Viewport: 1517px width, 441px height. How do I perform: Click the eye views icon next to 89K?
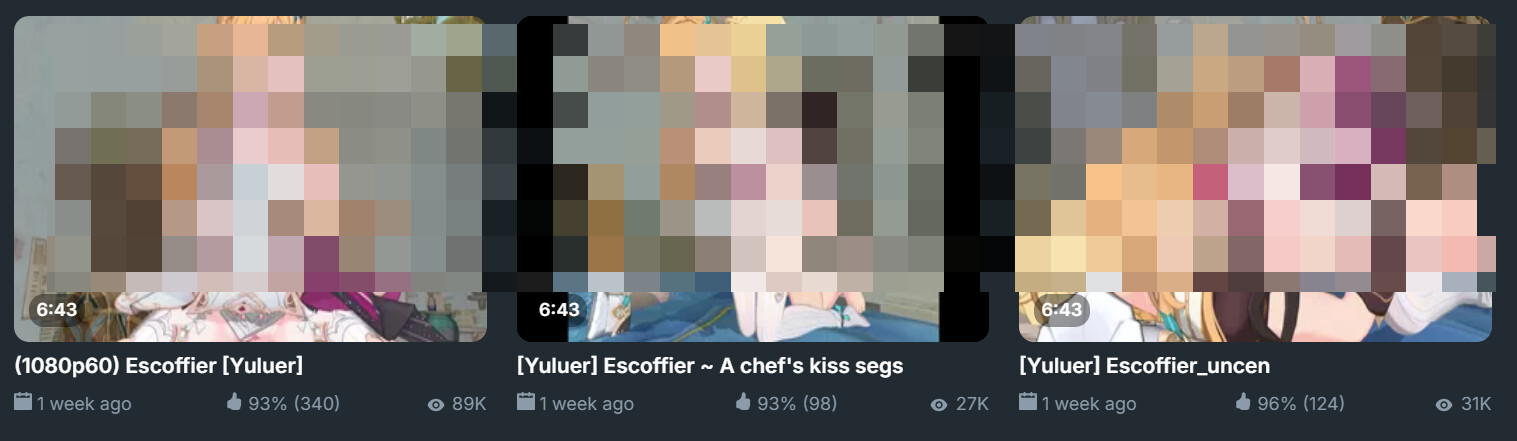435,404
